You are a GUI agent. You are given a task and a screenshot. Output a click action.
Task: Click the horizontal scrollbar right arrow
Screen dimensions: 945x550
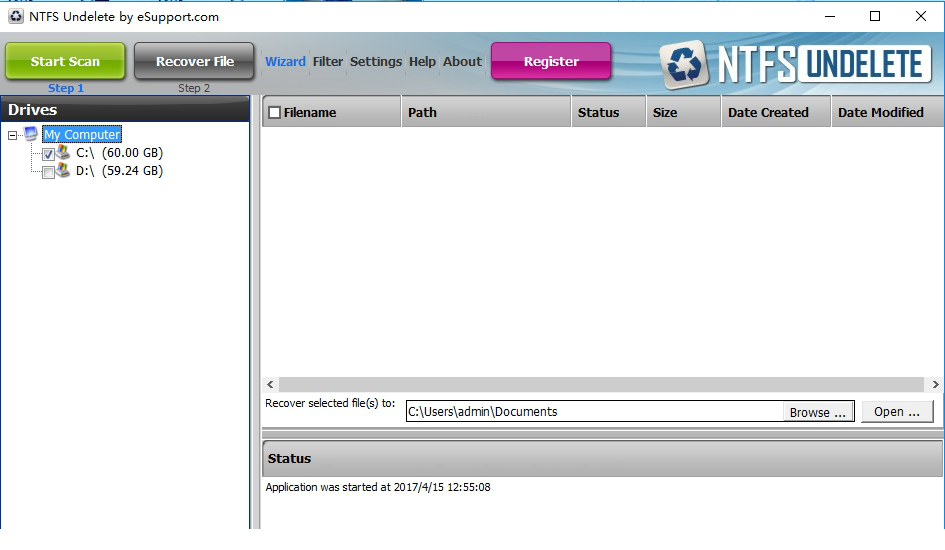coord(935,384)
